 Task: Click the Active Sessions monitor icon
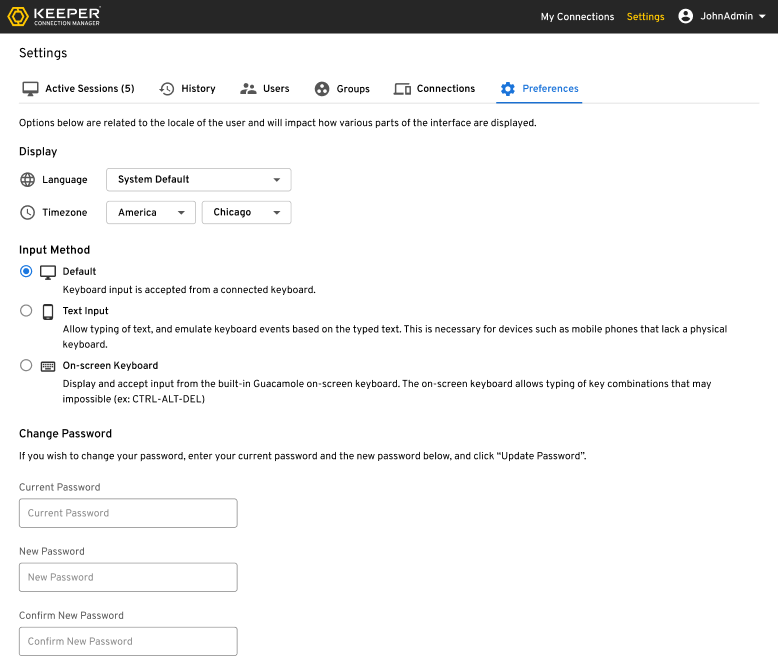tap(30, 89)
